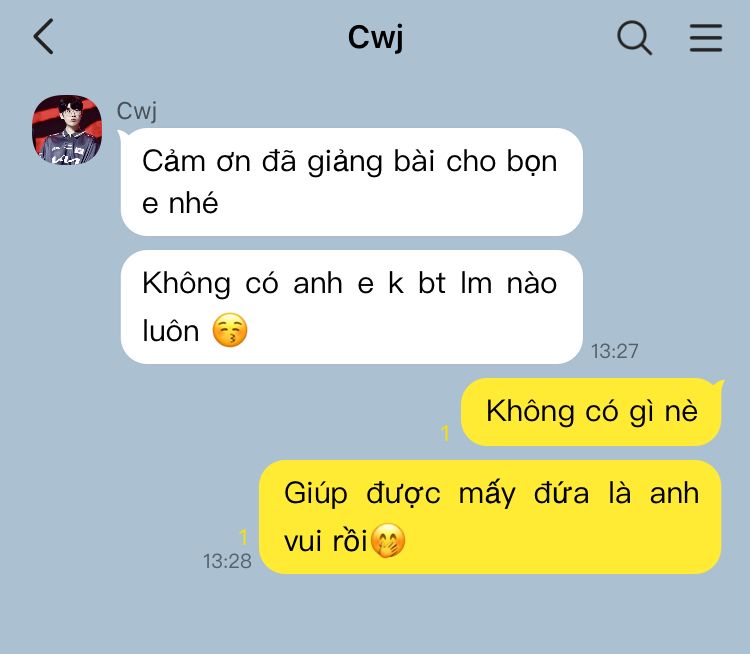
Task: View Cwj's profile picture
Action: tap(67, 130)
